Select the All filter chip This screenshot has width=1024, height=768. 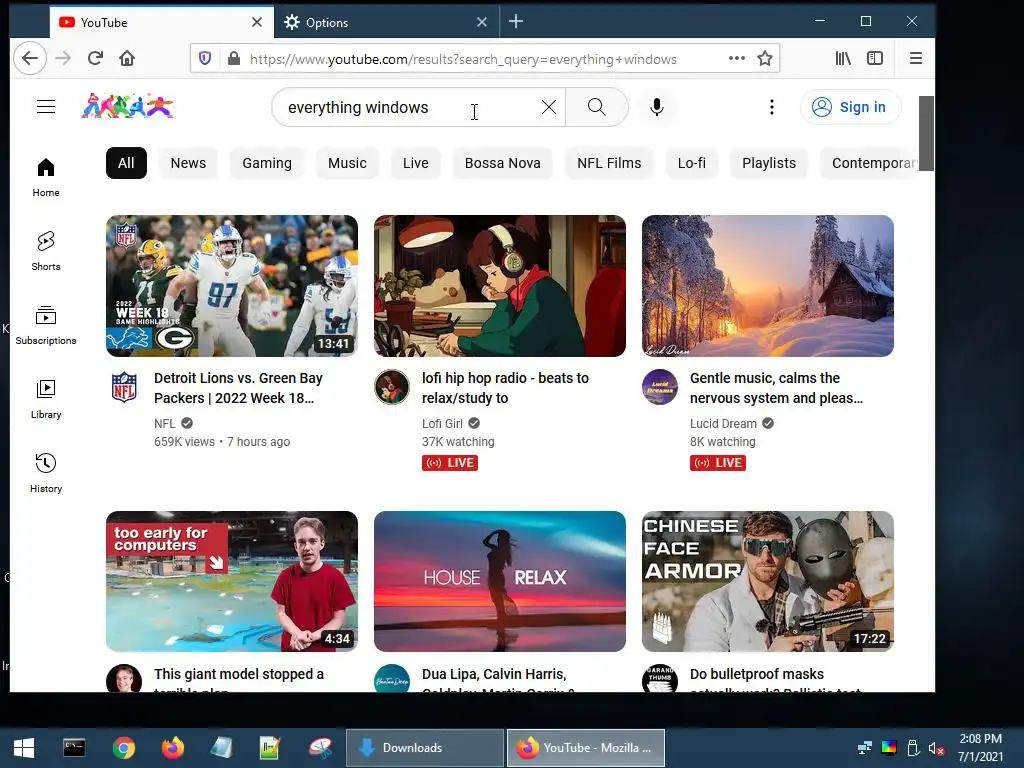pos(126,163)
